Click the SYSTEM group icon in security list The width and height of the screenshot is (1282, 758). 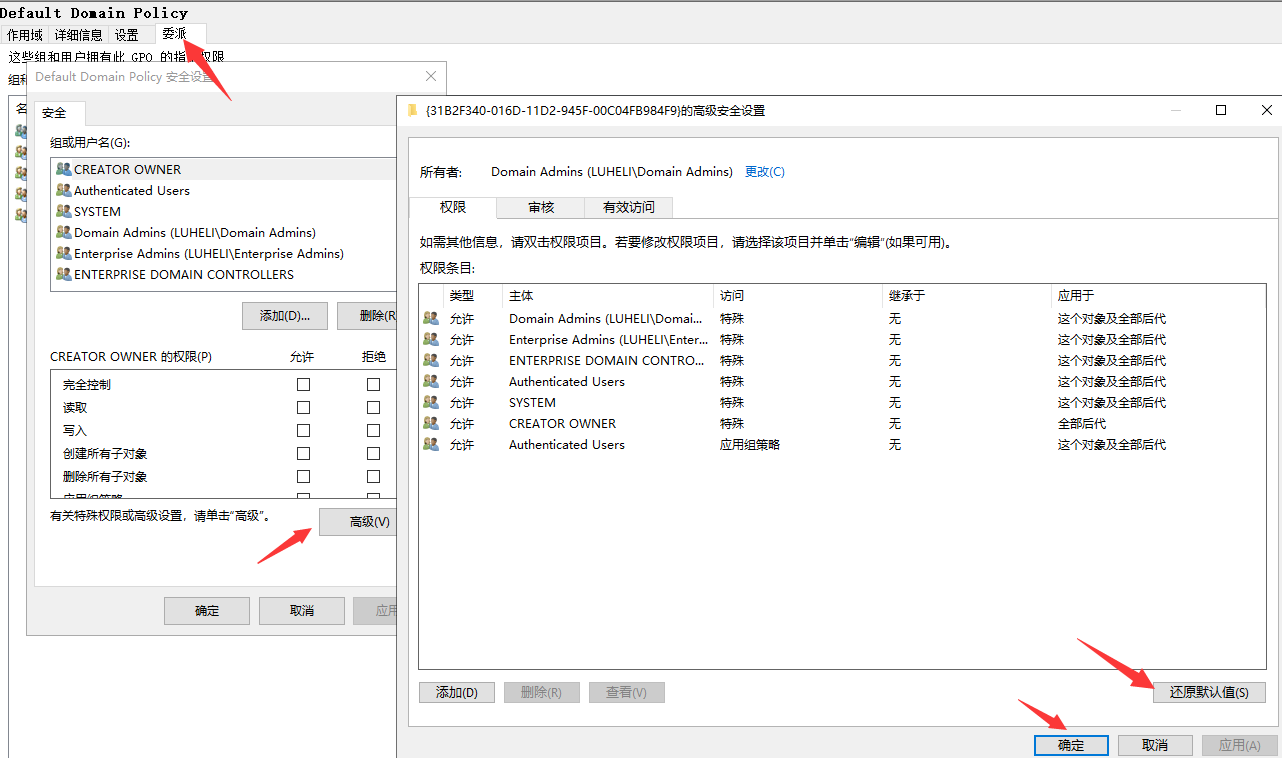click(64, 211)
